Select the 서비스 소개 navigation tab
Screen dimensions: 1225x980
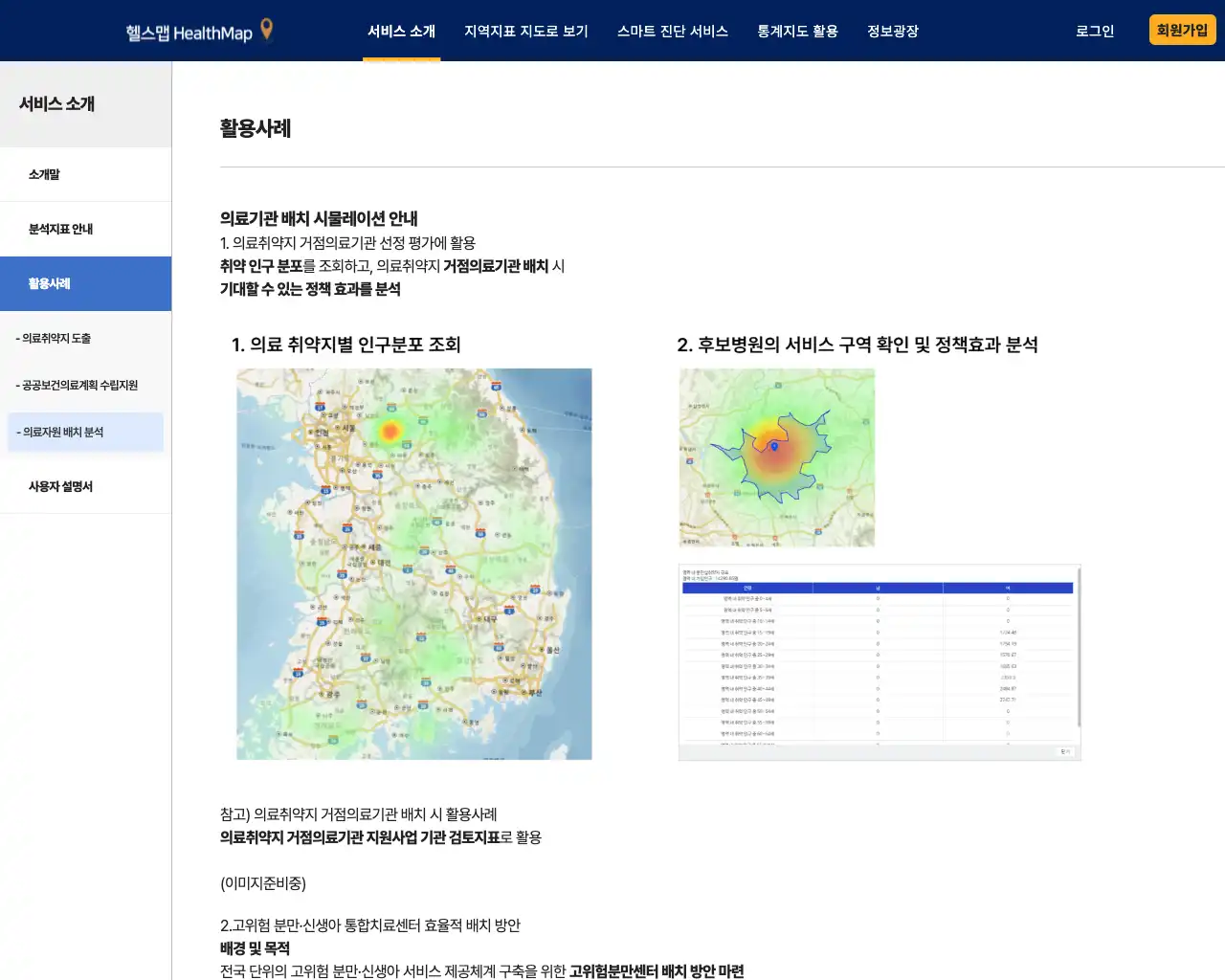pos(401,30)
